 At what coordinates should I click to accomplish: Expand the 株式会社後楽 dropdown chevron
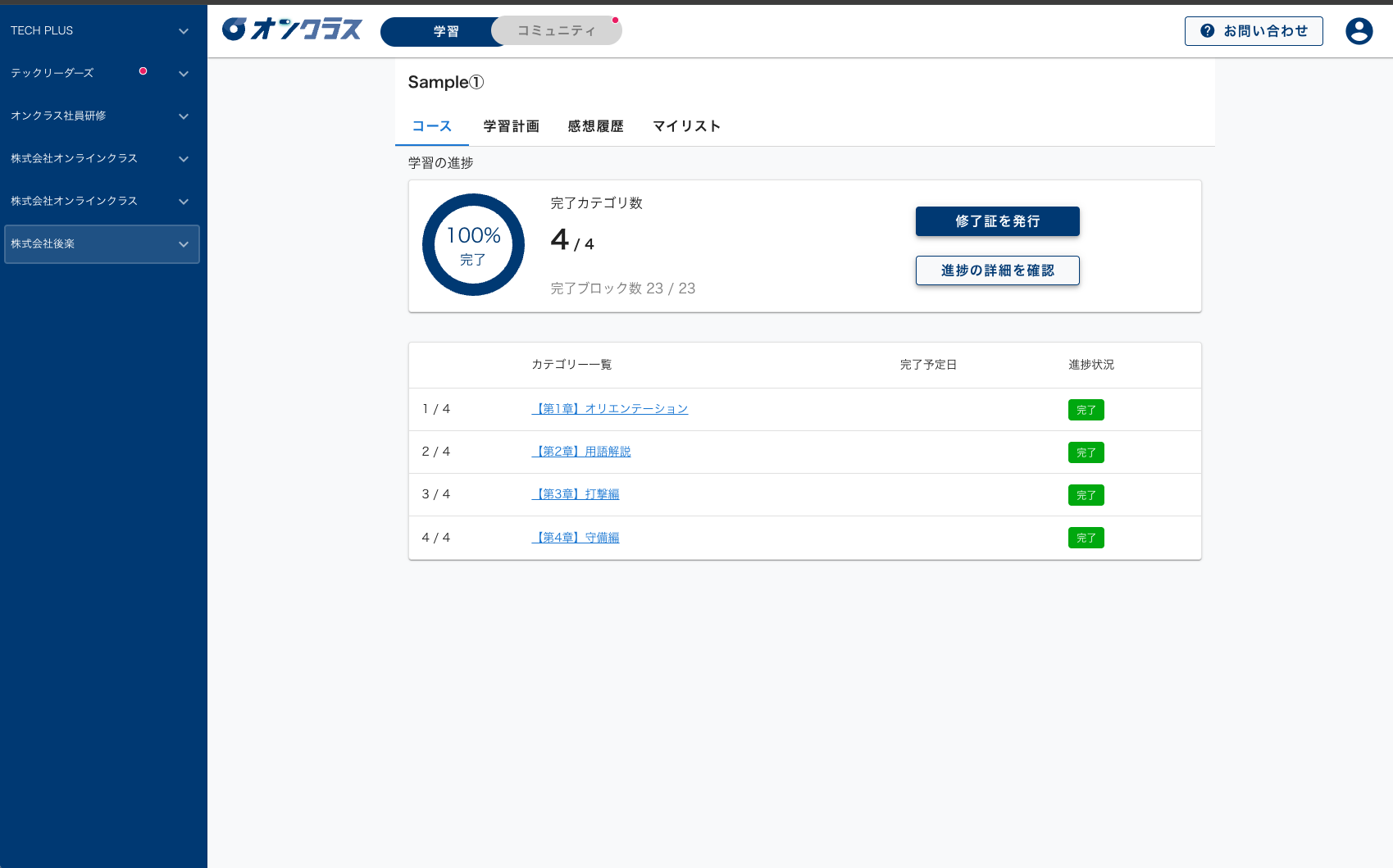coord(184,244)
